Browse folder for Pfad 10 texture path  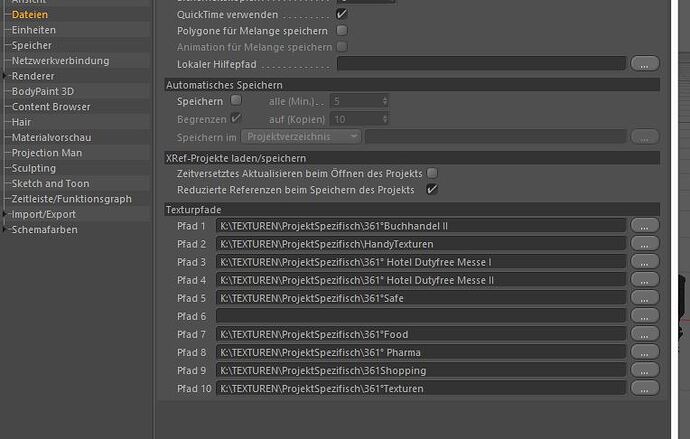click(645, 388)
